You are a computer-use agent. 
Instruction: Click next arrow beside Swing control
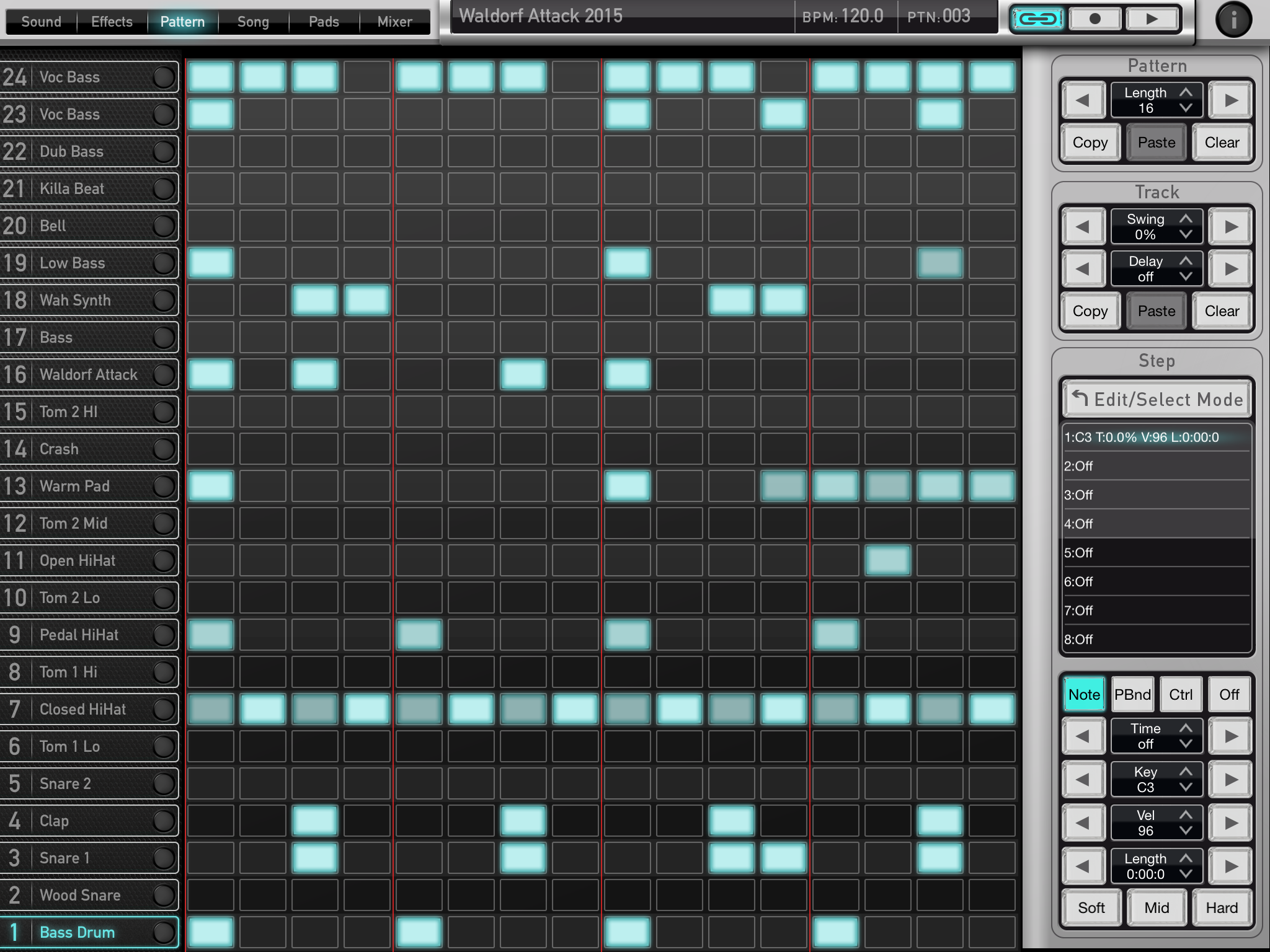point(1231,227)
